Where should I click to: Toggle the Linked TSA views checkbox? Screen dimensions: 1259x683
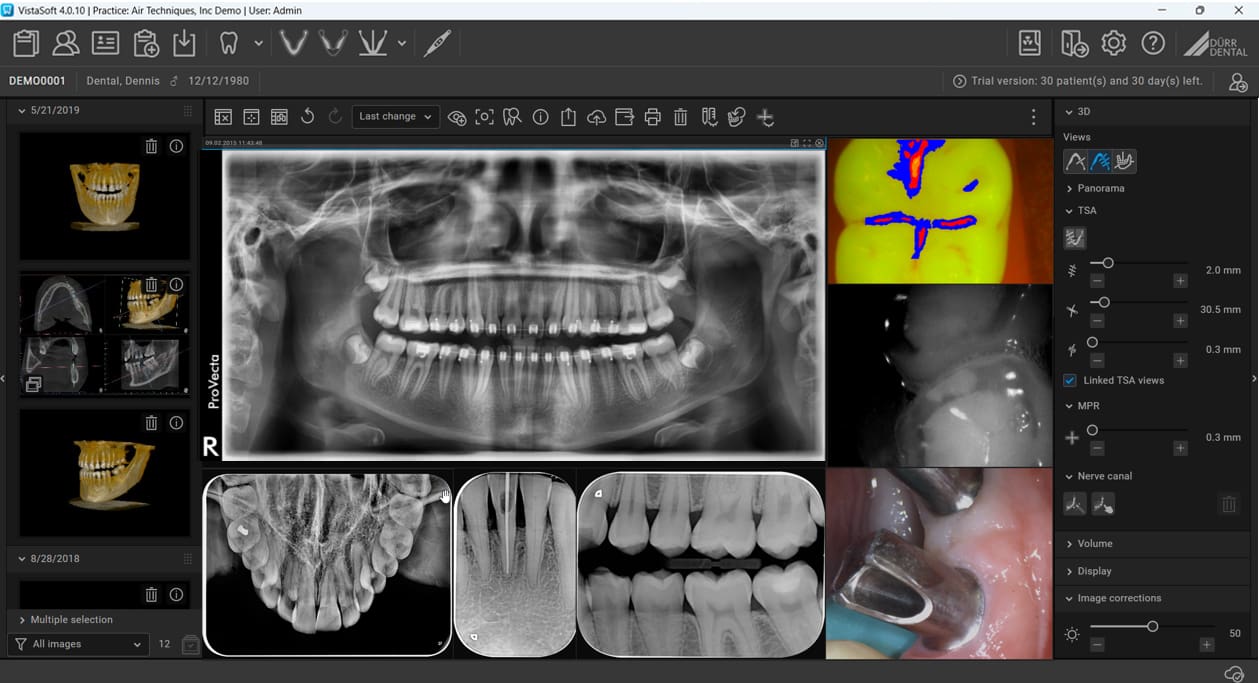tap(1070, 380)
